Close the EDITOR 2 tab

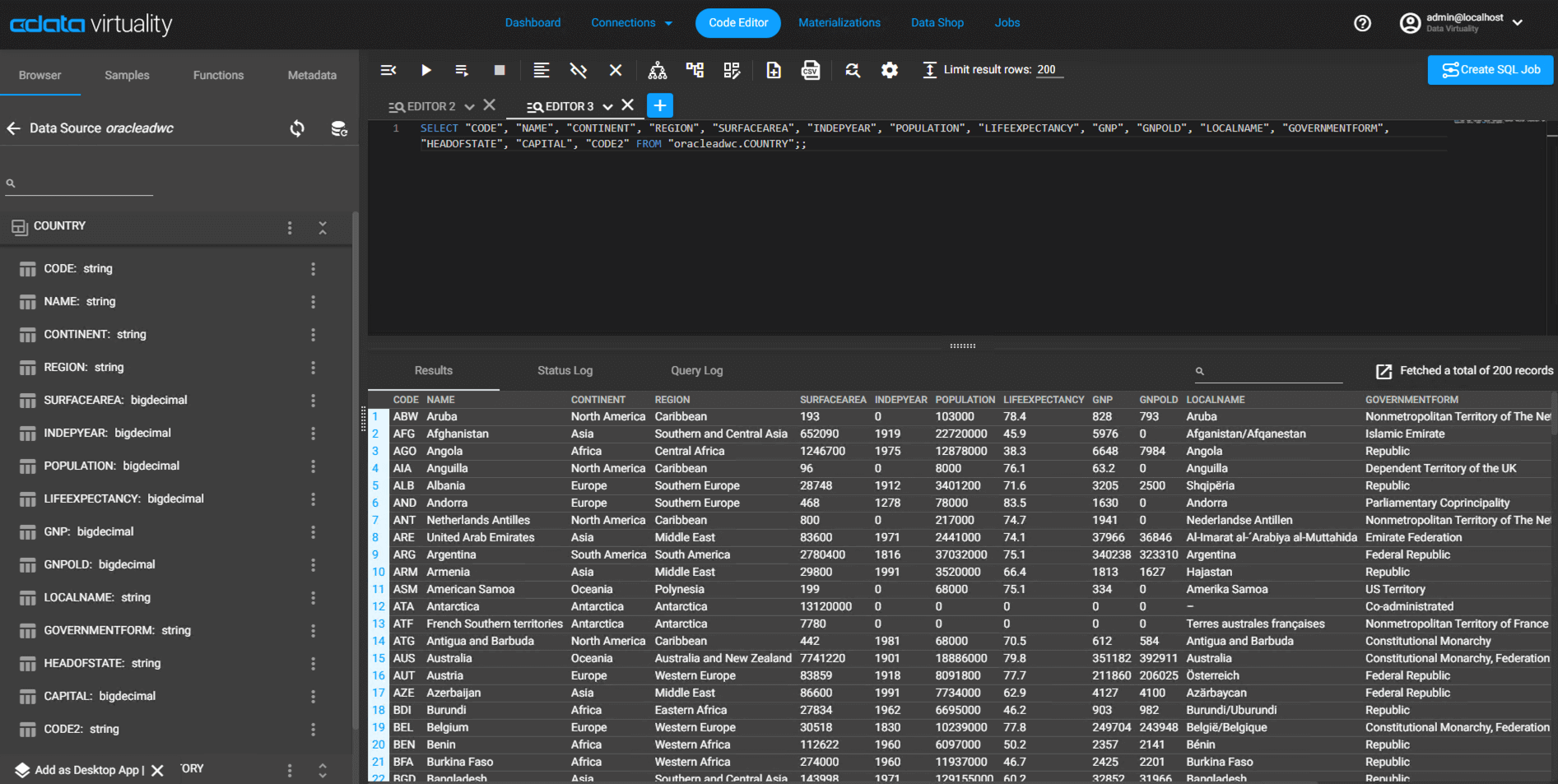click(x=490, y=105)
